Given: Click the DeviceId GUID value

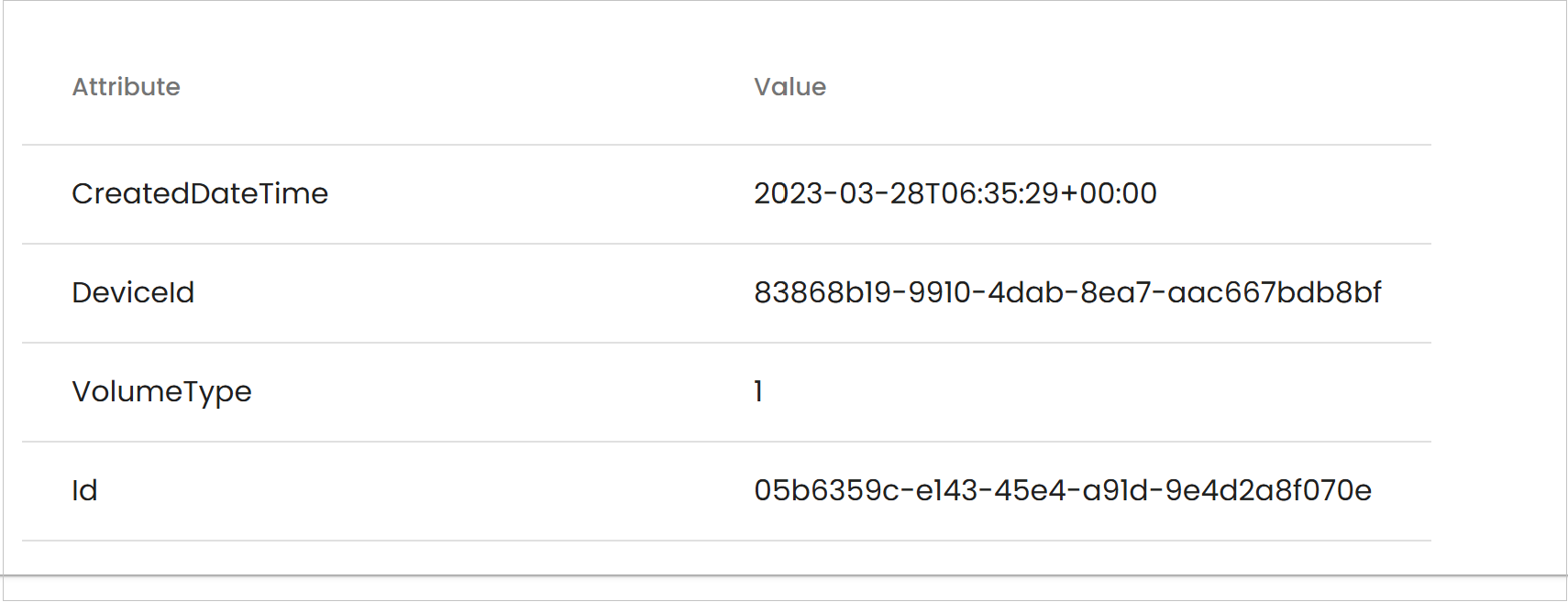Looking at the screenshot, I should point(1066,292).
